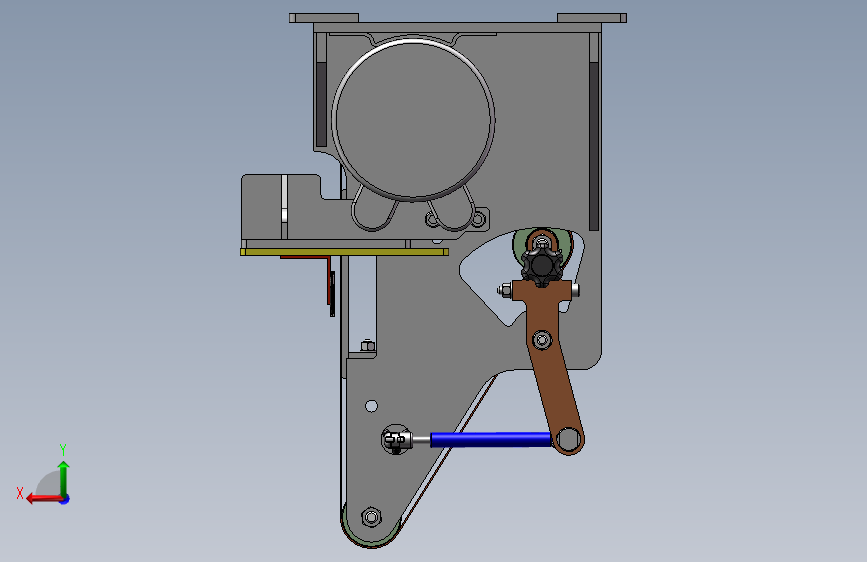Select the ball joint at strut's left end
Screen dimensions: 867x562
[396, 440]
